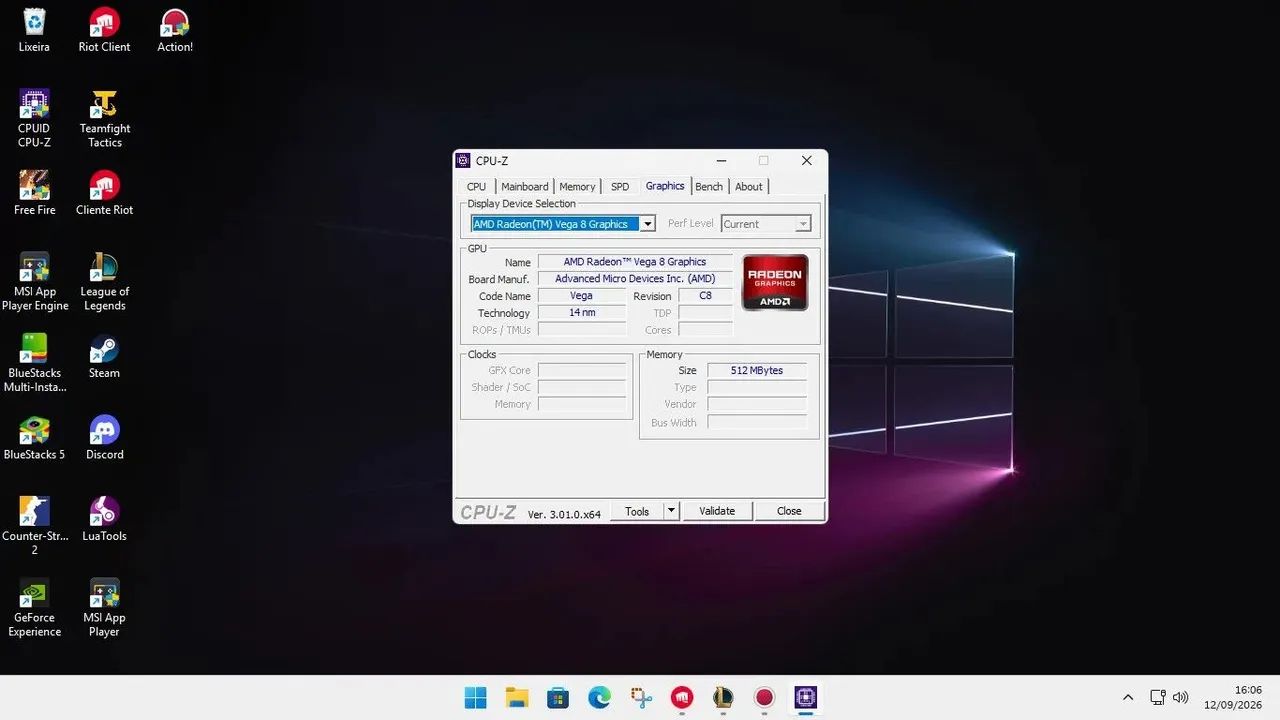Select MSI App Player Engine icon

tap(34, 282)
